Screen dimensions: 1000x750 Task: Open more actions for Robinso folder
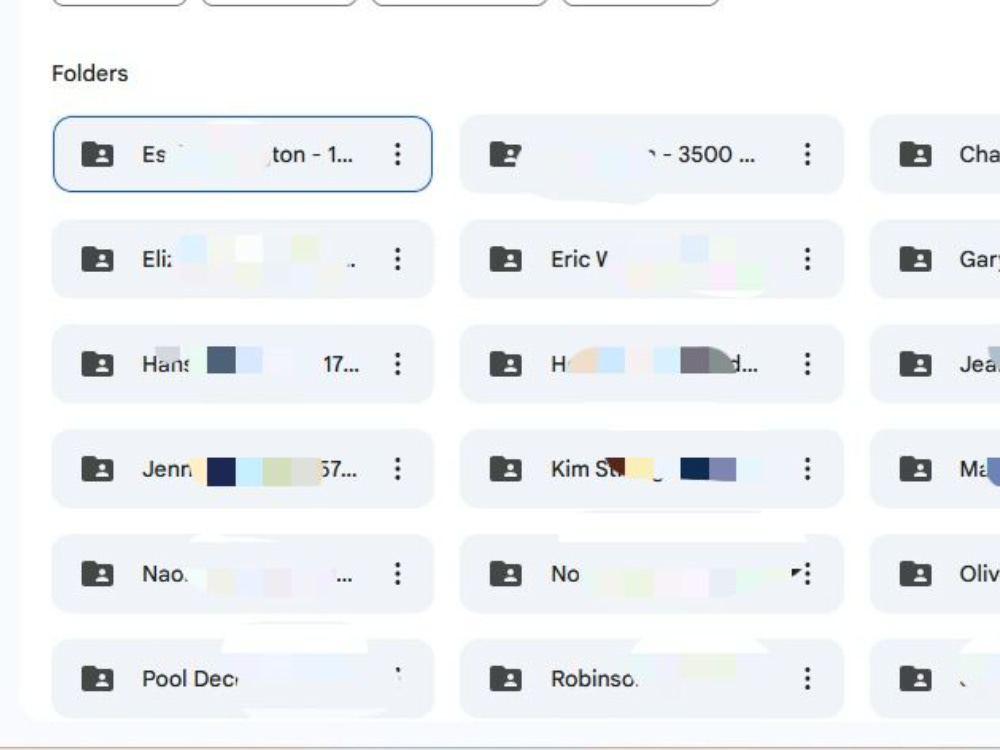tap(807, 679)
